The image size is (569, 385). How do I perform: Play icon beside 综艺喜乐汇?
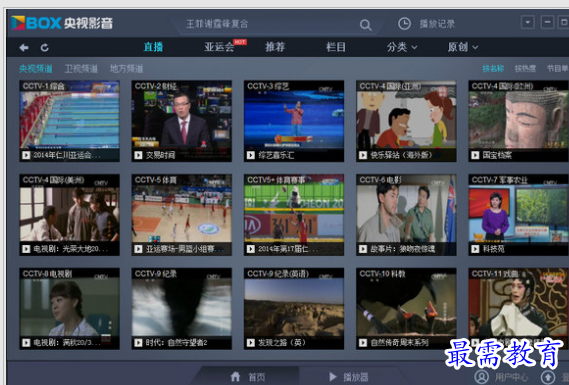251,155
